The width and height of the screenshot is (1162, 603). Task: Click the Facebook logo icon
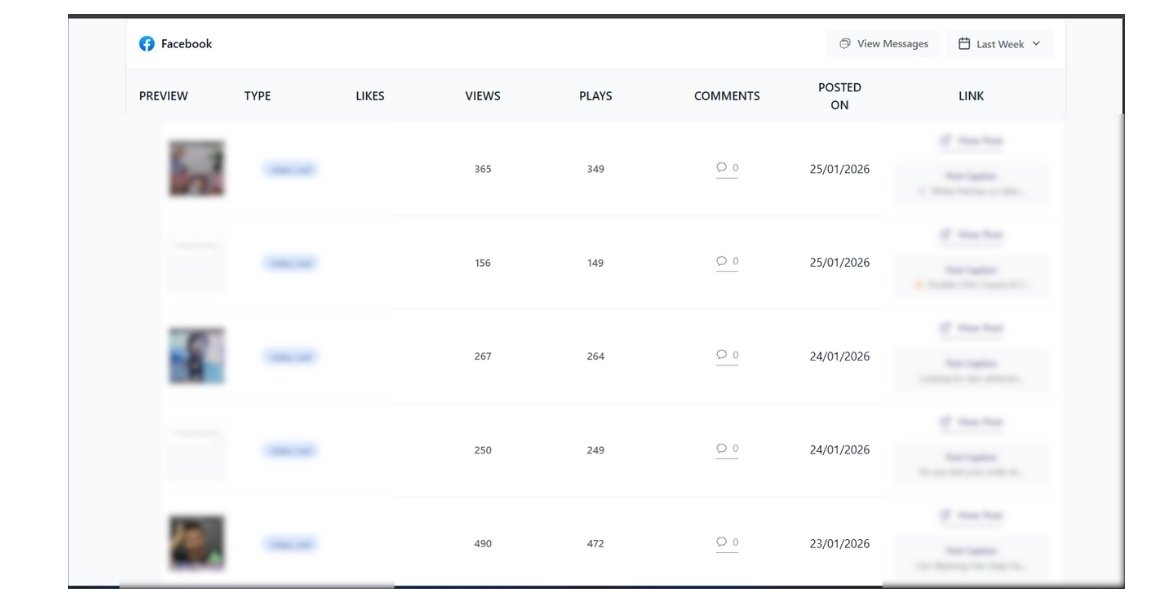147,44
